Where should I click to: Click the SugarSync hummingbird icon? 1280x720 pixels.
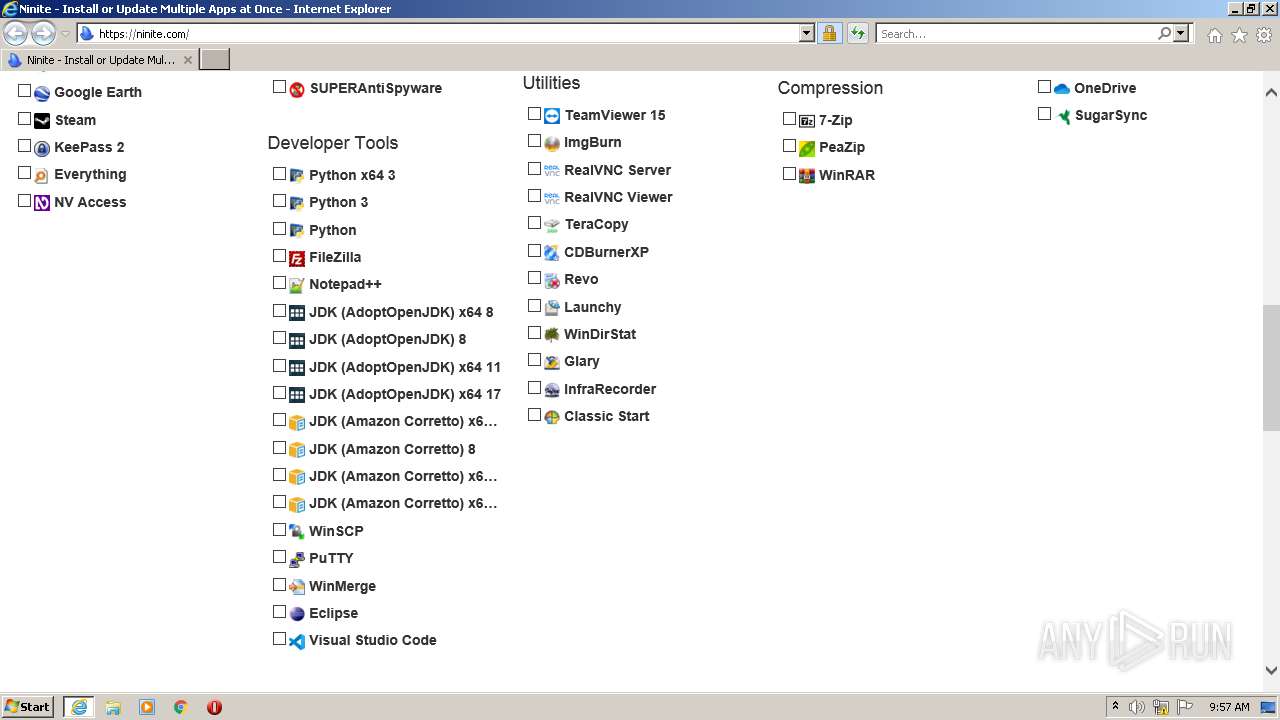coord(1063,116)
